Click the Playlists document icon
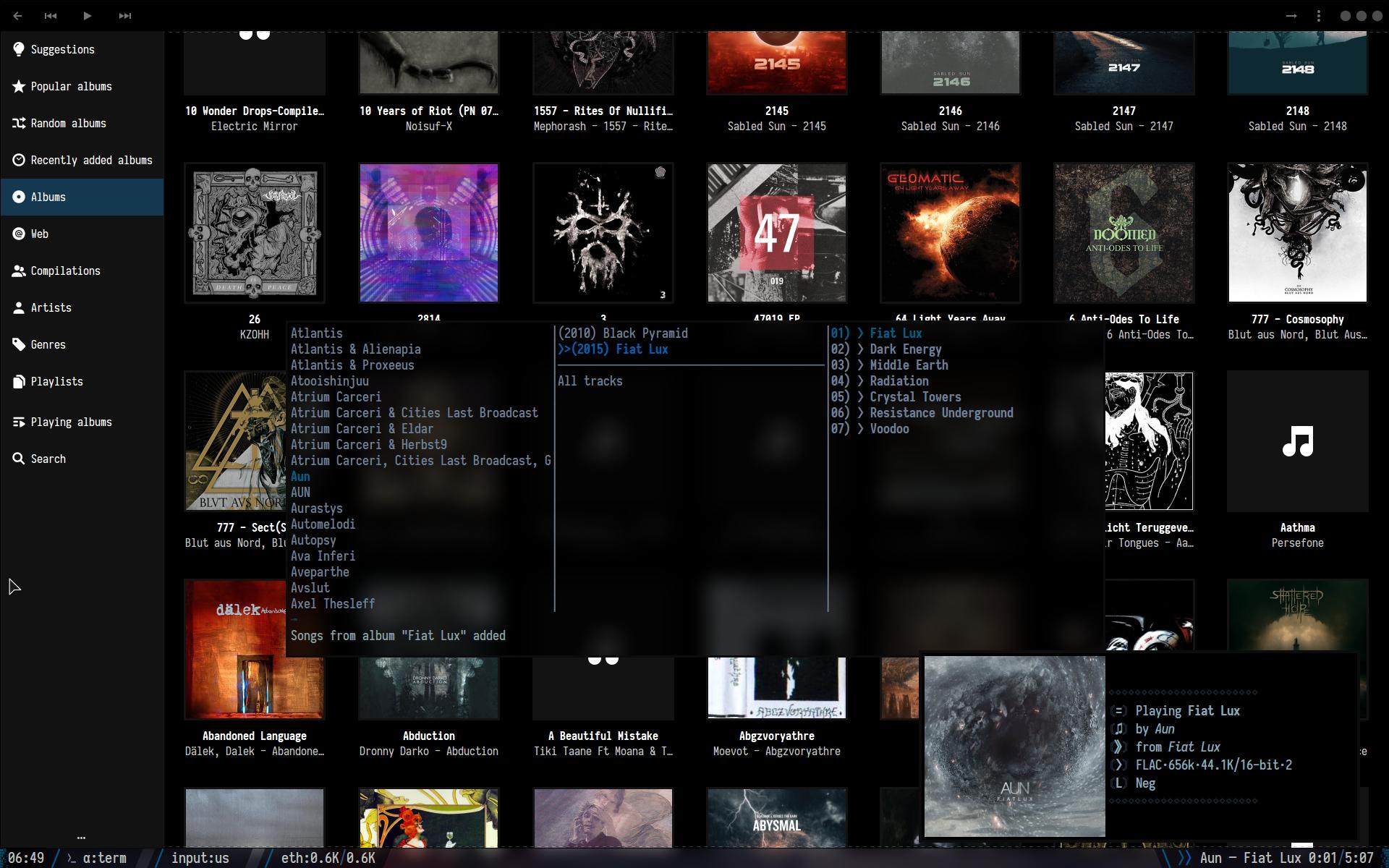This screenshot has width=1389, height=868. 19,381
